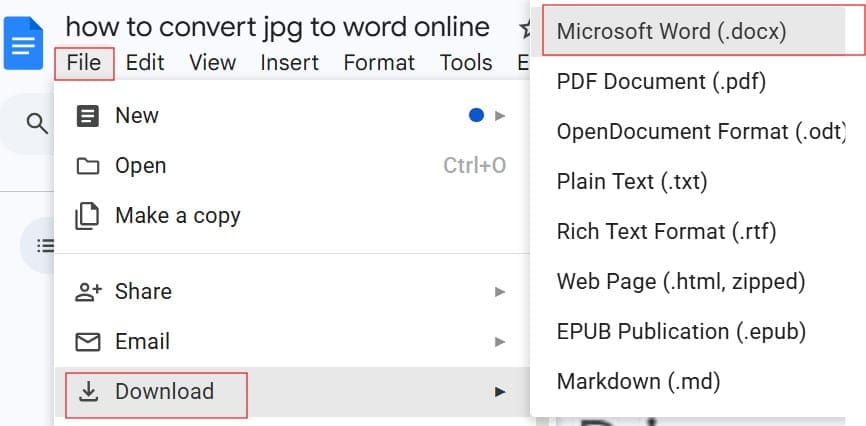Open the Edit menu
Screen dimensions: 866x426
[145, 63]
